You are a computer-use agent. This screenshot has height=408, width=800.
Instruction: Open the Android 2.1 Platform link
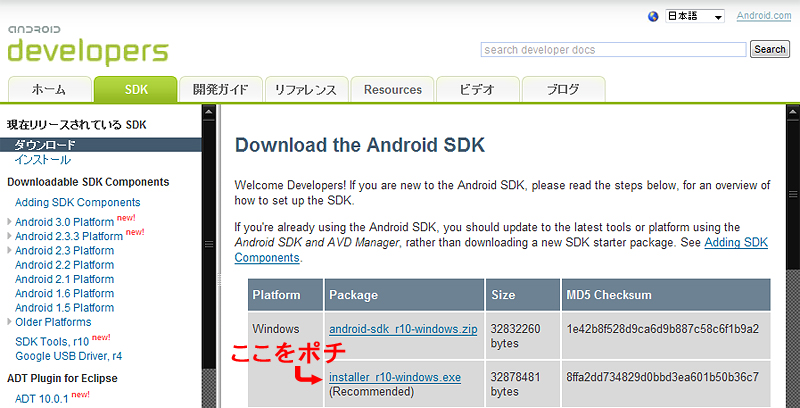tap(64, 279)
